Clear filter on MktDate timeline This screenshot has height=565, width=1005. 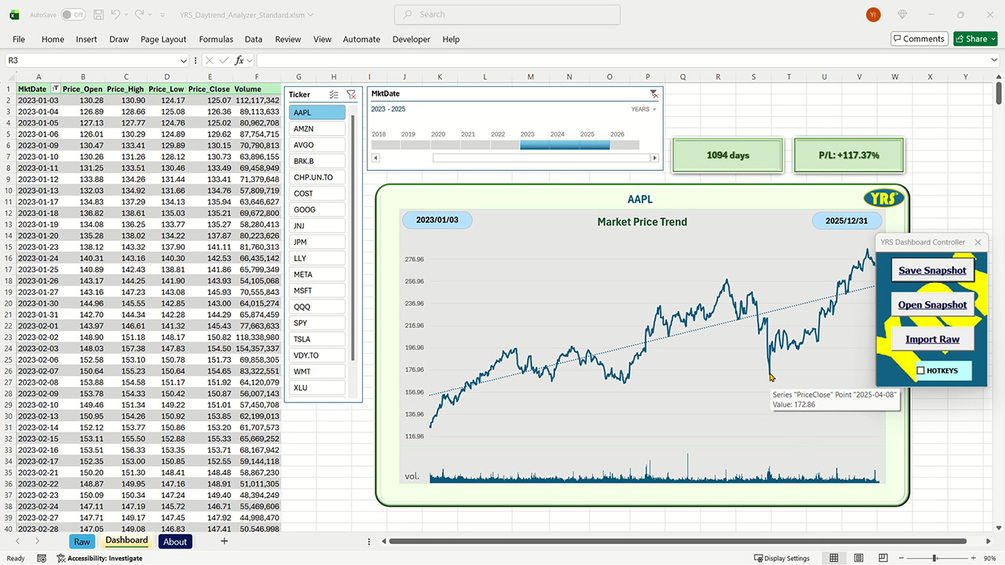654,94
